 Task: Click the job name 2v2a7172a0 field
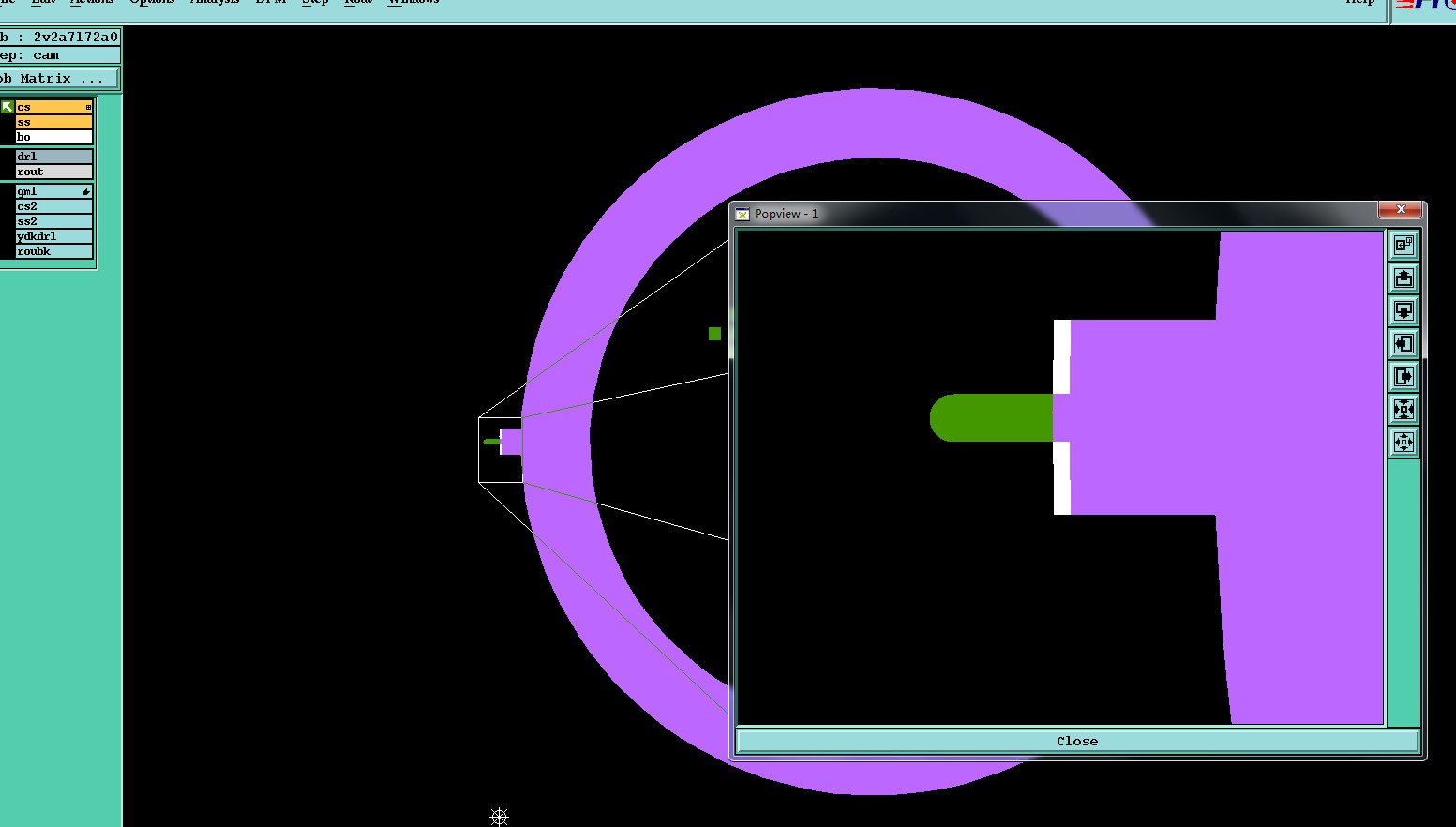point(59,37)
